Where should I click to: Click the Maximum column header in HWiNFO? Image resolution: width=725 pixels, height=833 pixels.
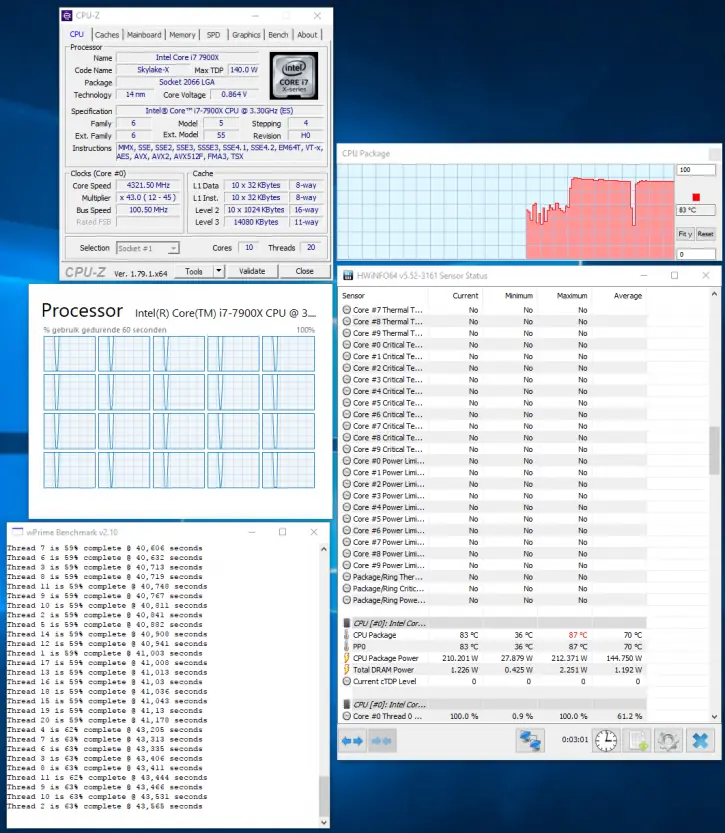click(x=572, y=295)
